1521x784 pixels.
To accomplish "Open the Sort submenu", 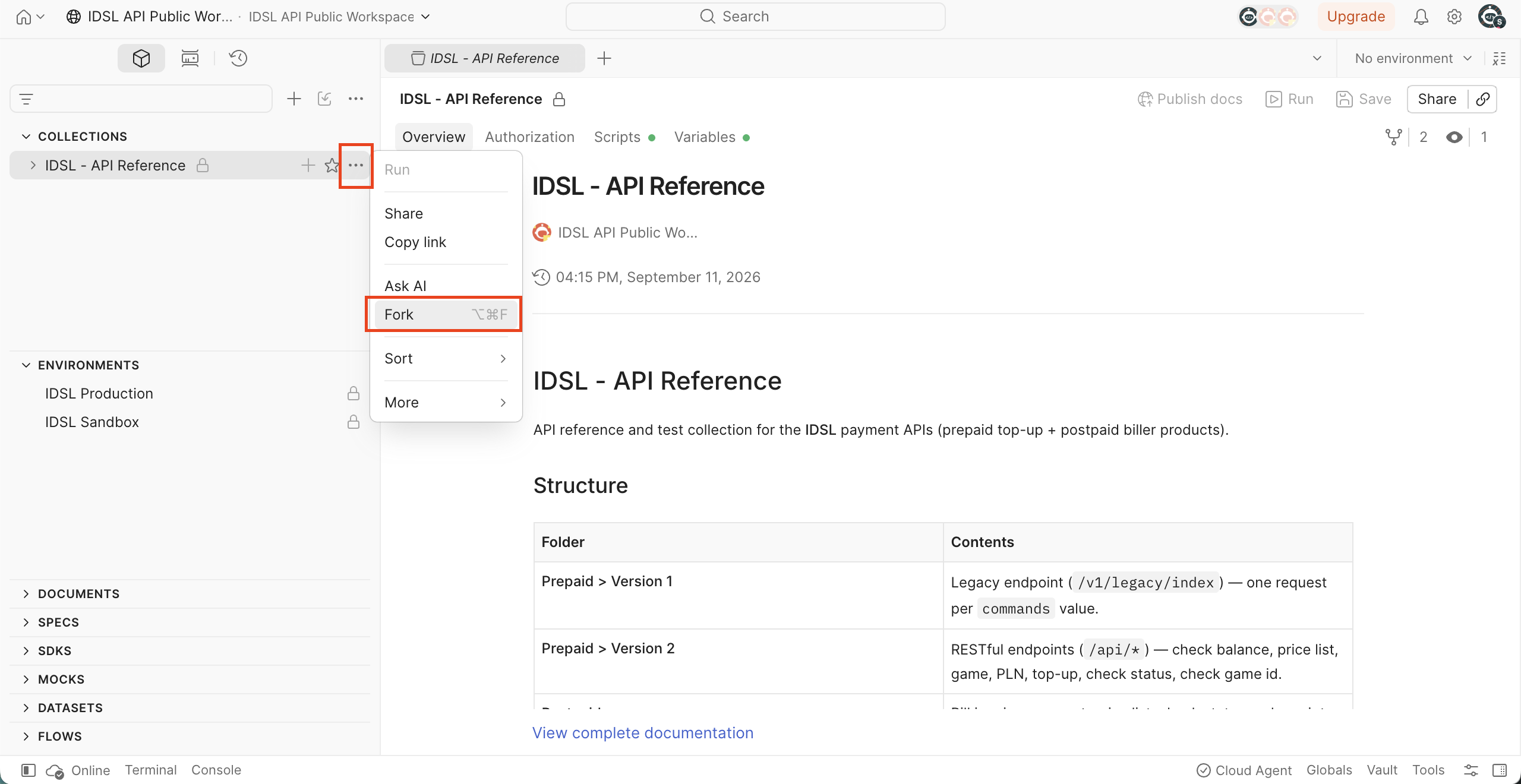I will (x=446, y=359).
